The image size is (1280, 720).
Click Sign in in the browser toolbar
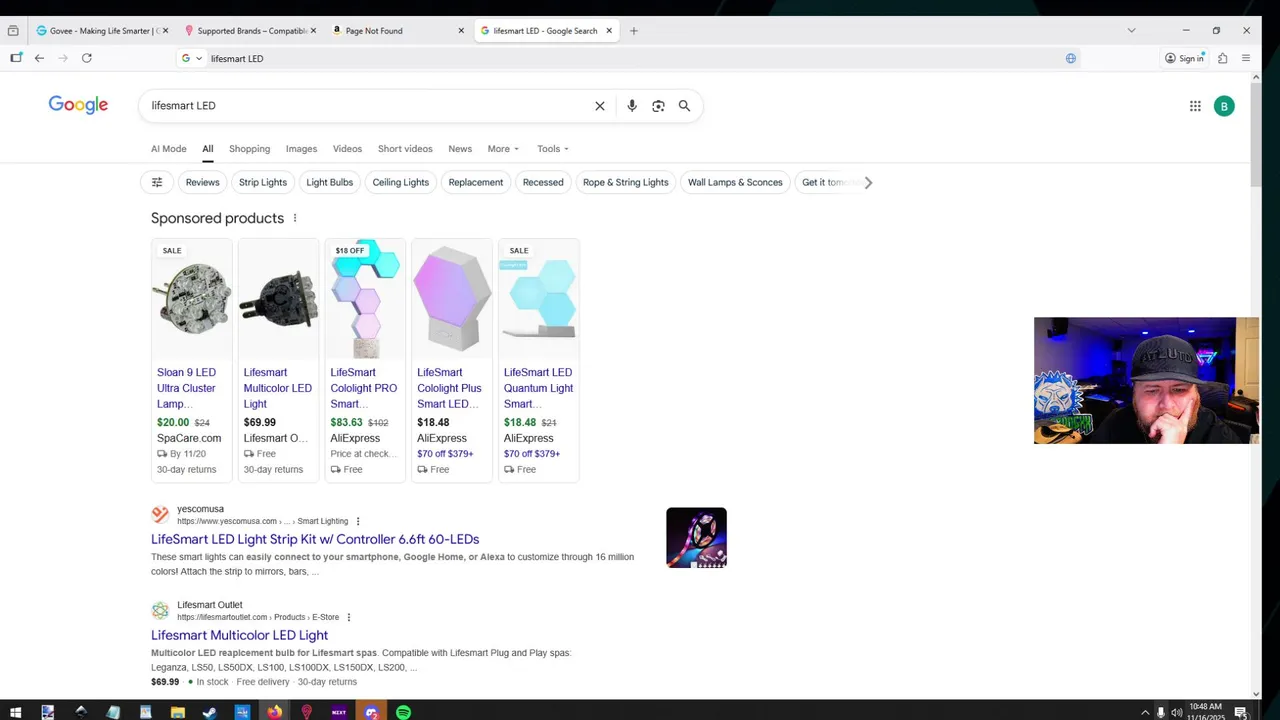pyautogui.click(x=1184, y=58)
